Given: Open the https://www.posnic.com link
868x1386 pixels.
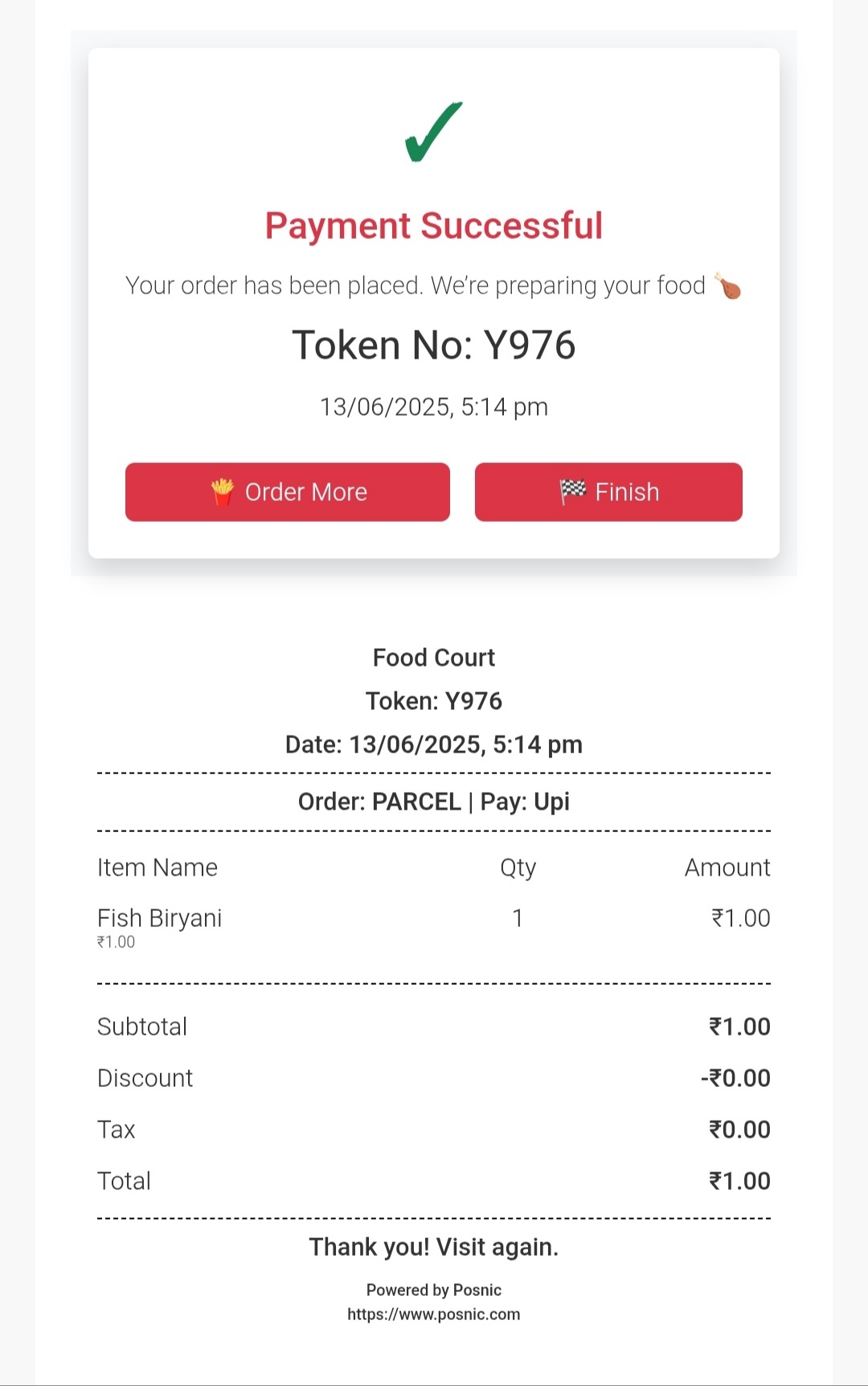Looking at the screenshot, I should click(x=434, y=1314).
